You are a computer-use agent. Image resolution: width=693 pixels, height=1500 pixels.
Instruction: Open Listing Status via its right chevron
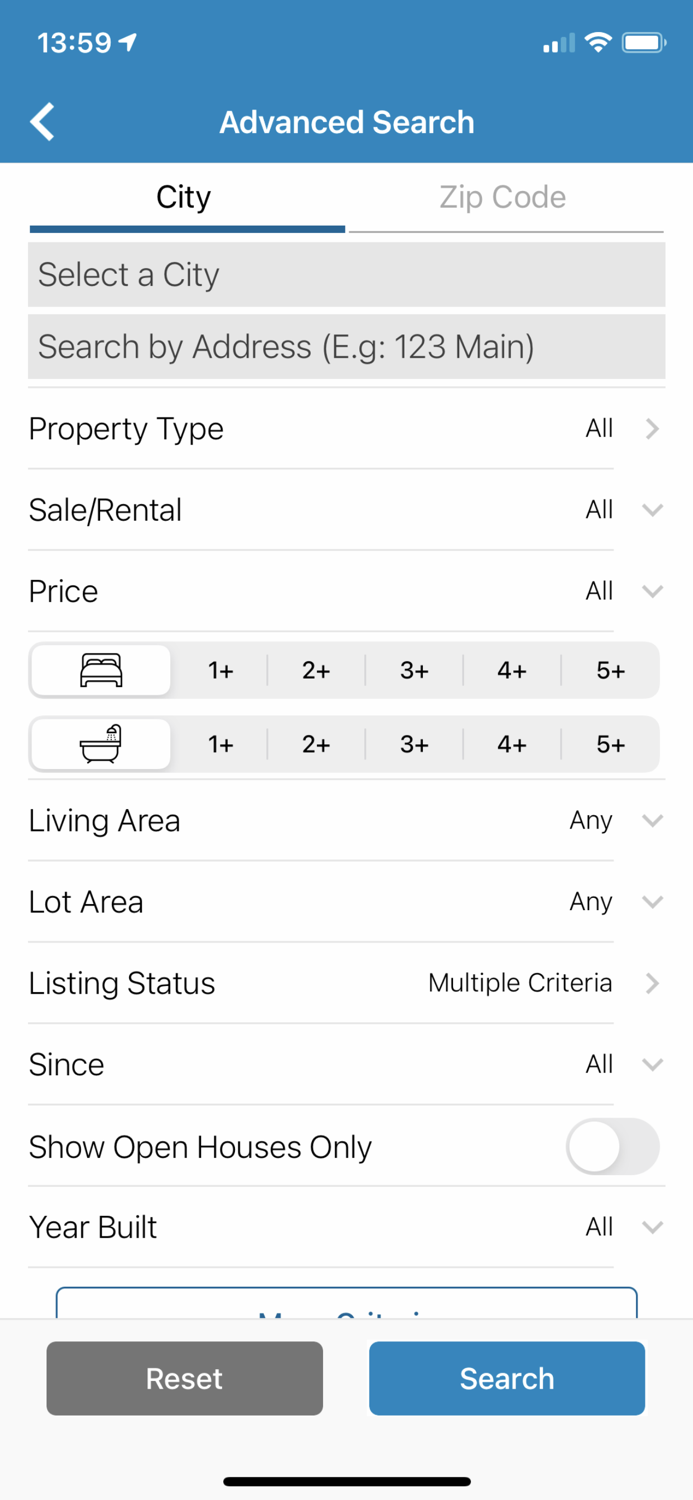tap(651, 983)
